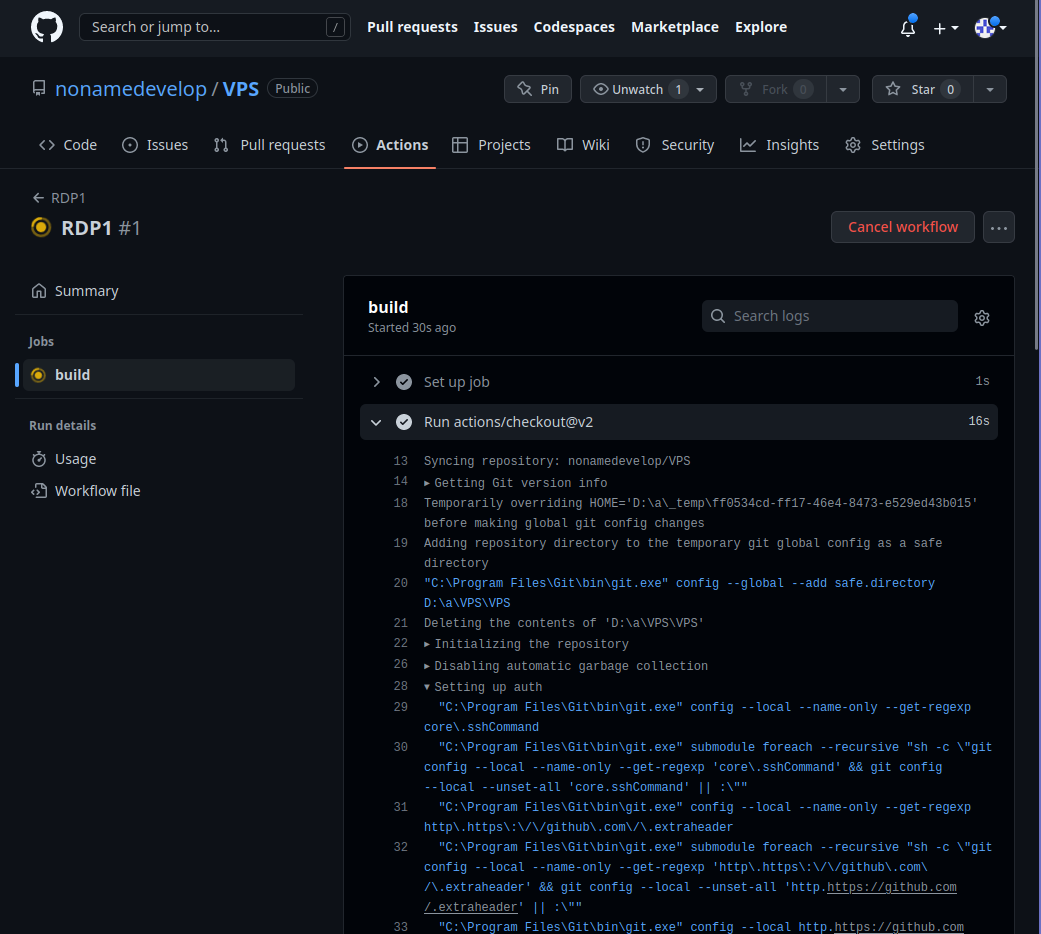Open the user avatar menu
This screenshot has height=934, width=1041.
990,28
